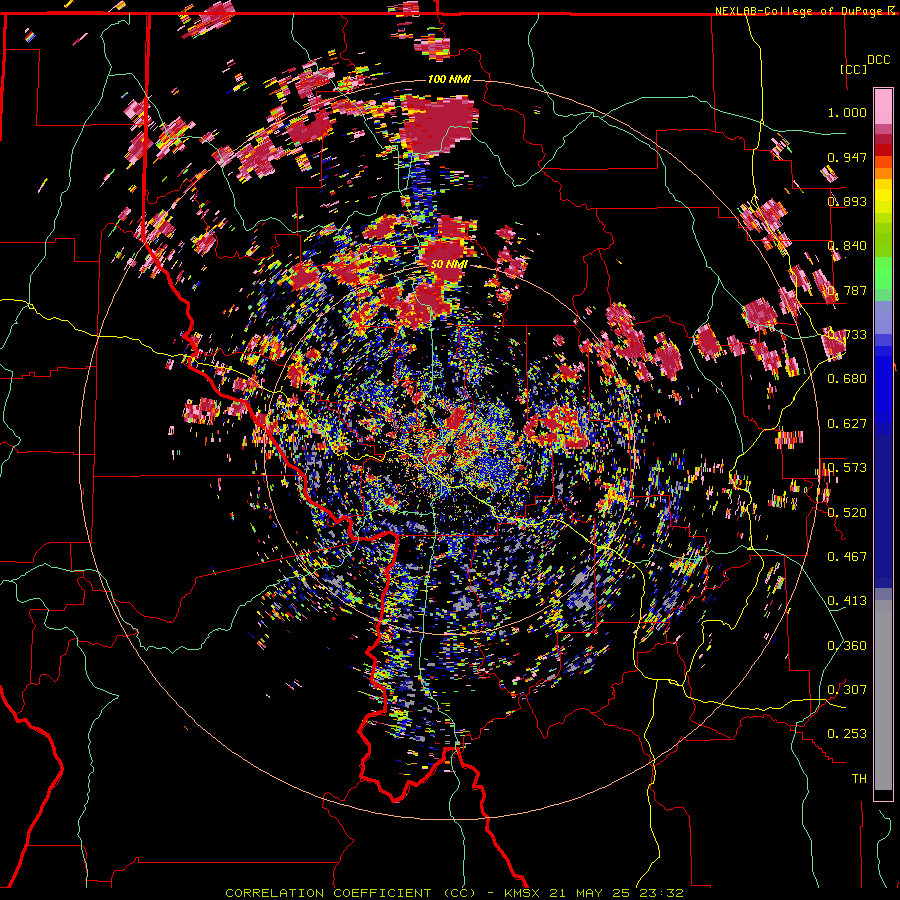The height and width of the screenshot is (900, 900).
Task: Click the 0.733 scale value
Action: 847,335
